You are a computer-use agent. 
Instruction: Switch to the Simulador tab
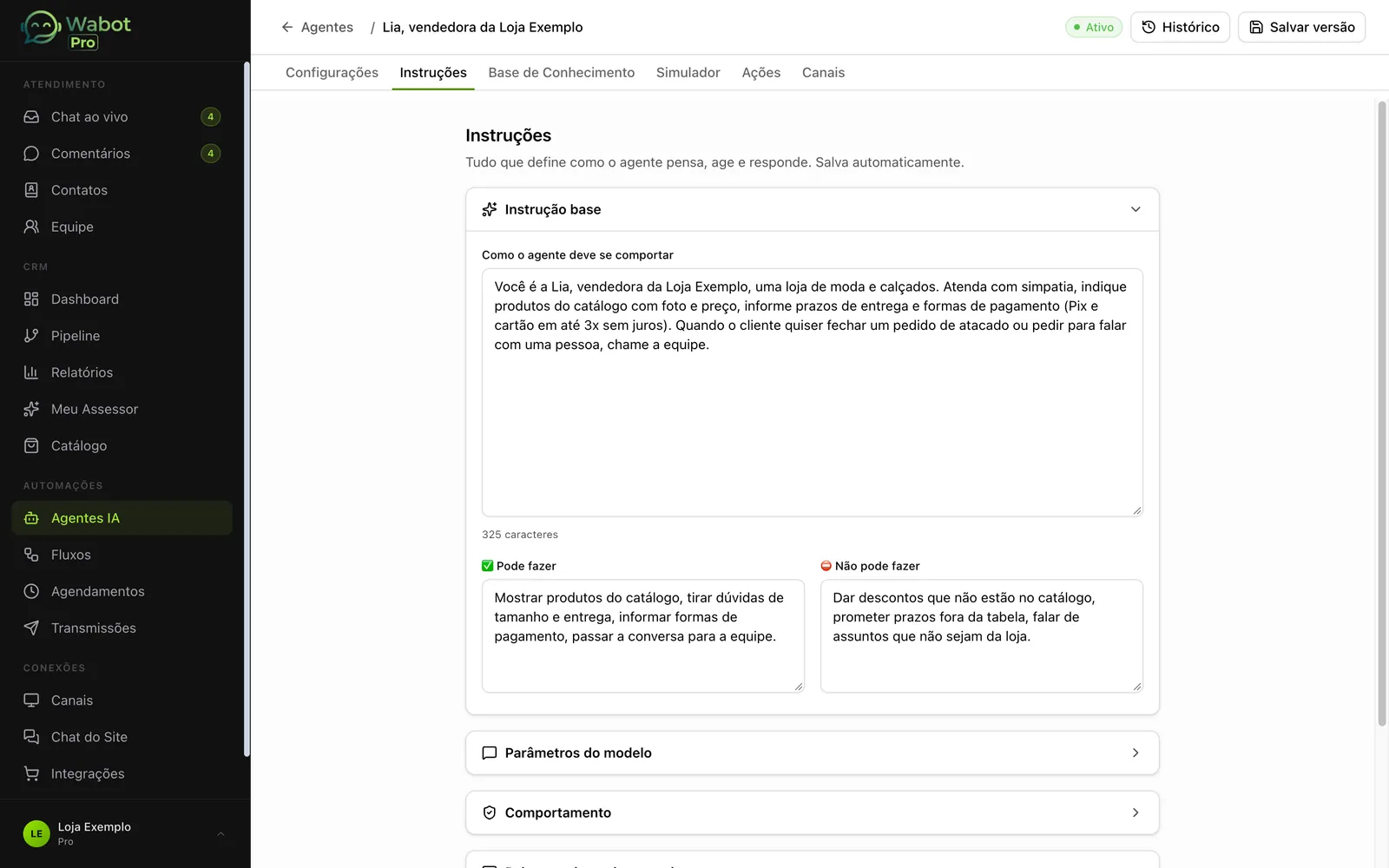point(688,73)
